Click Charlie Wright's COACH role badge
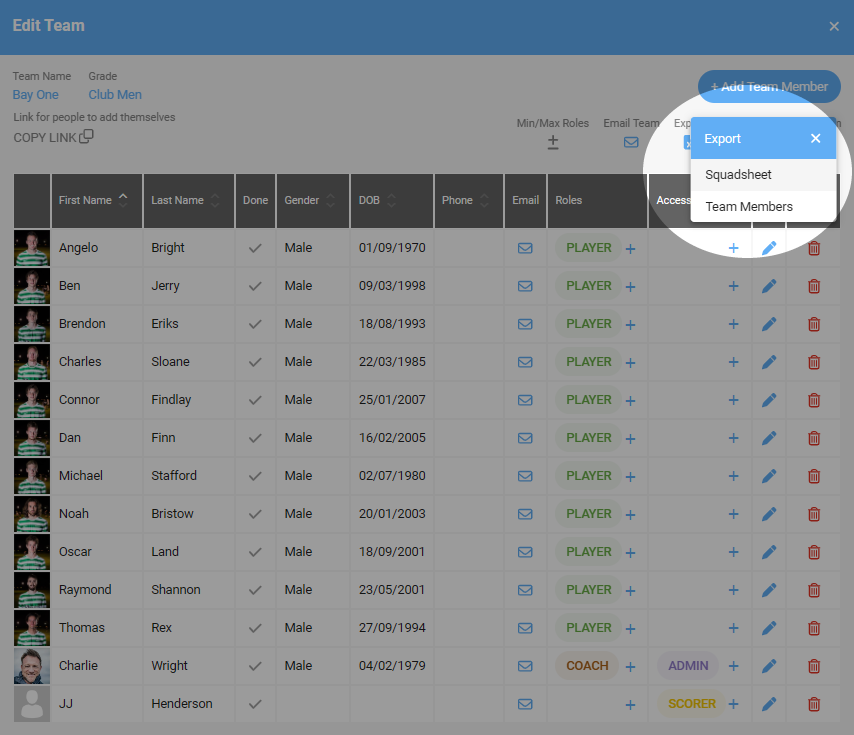This screenshot has height=735, width=854. pyautogui.click(x=587, y=666)
